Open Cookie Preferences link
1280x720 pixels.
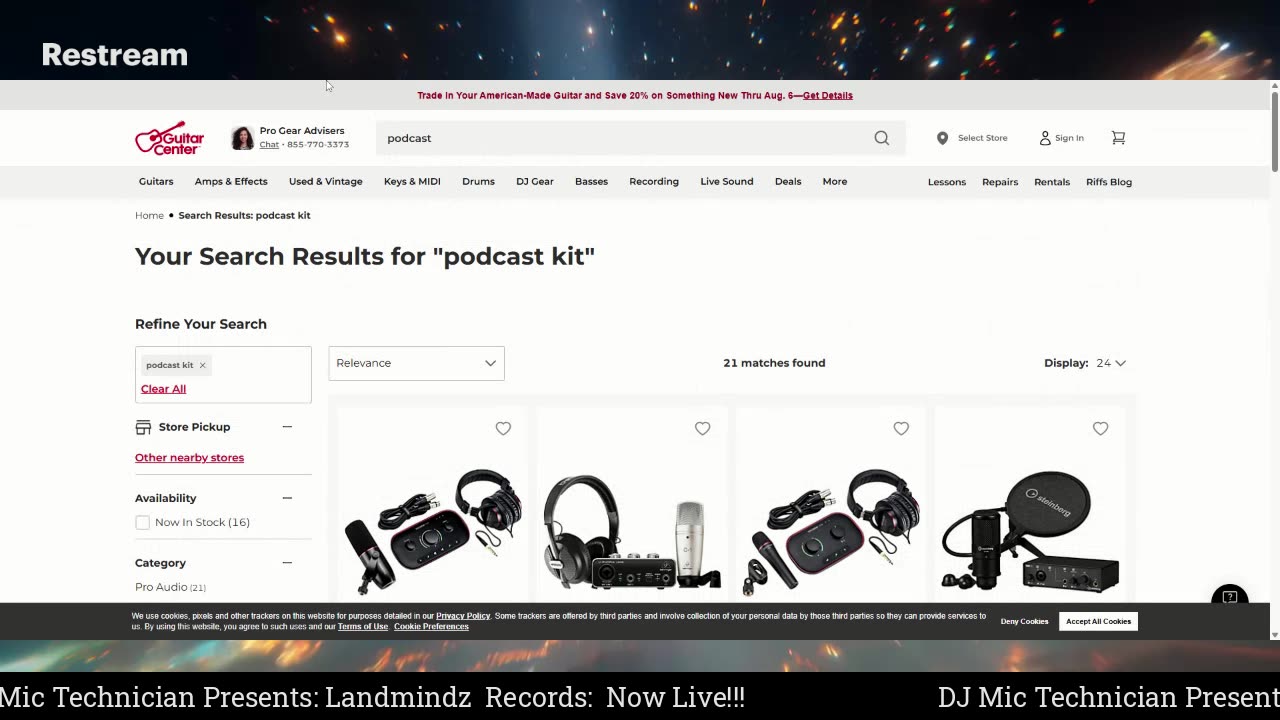click(431, 627)
